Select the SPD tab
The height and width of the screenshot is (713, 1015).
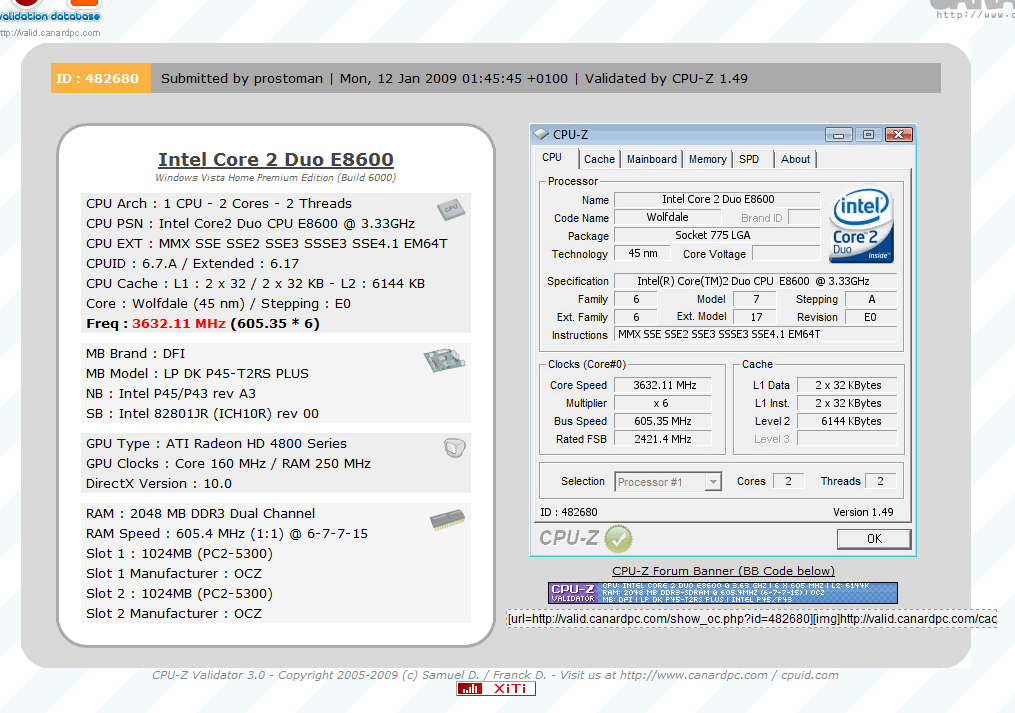coord(749,159)
